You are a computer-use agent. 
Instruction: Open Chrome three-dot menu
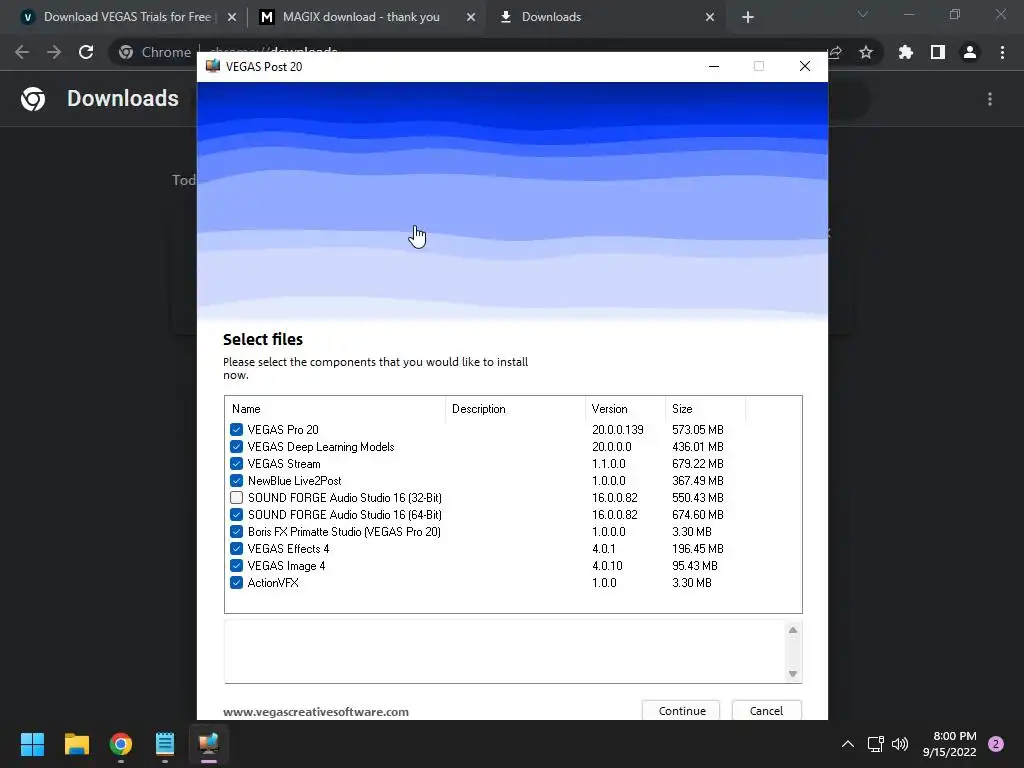click(1002, 52)
